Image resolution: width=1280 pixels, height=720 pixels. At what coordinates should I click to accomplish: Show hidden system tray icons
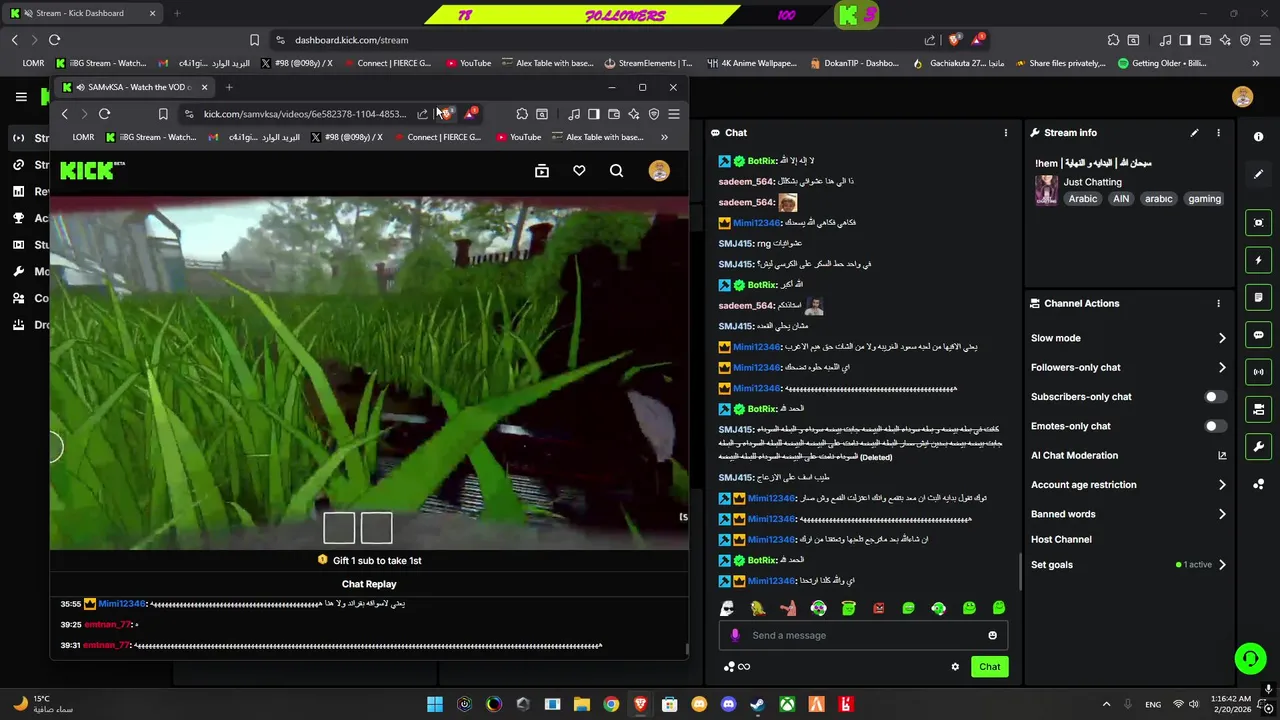[1106, 704]
